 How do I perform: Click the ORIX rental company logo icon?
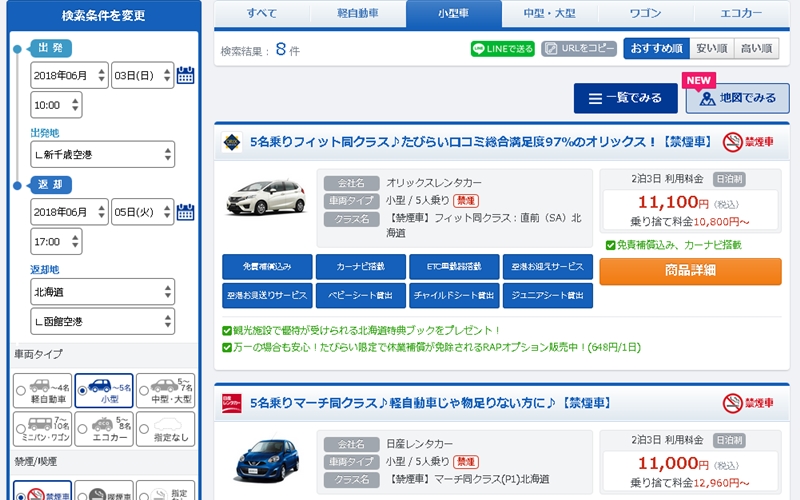point(231,143)
